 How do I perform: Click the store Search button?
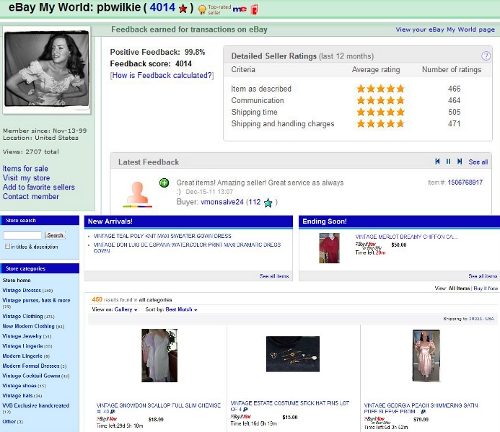tap(55, 235)
